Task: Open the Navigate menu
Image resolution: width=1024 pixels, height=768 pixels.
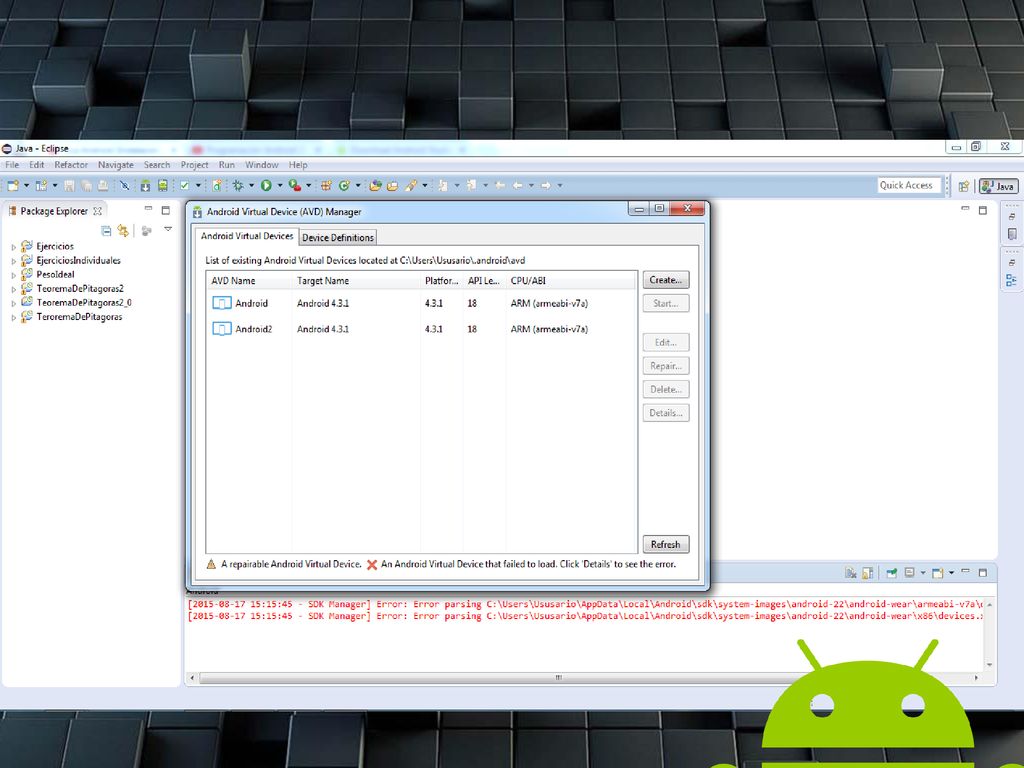Action: pos(116,165)
